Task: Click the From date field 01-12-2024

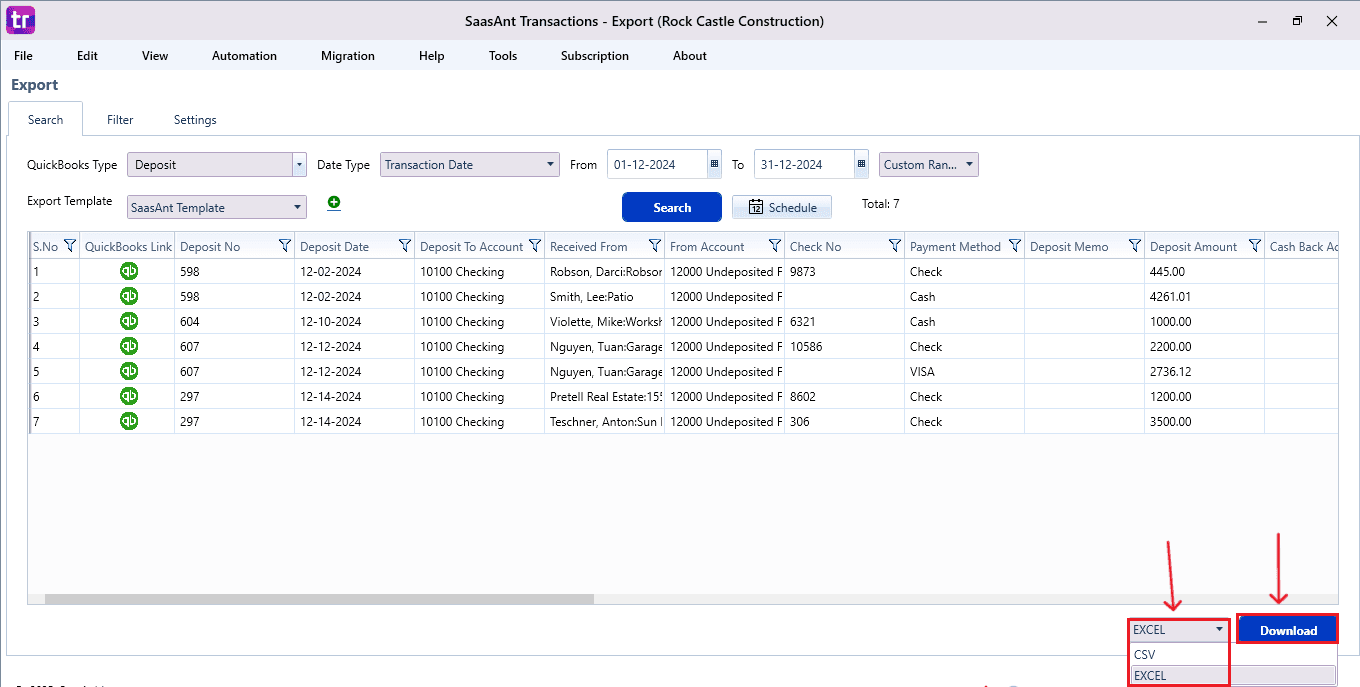Action: (657, 165)
